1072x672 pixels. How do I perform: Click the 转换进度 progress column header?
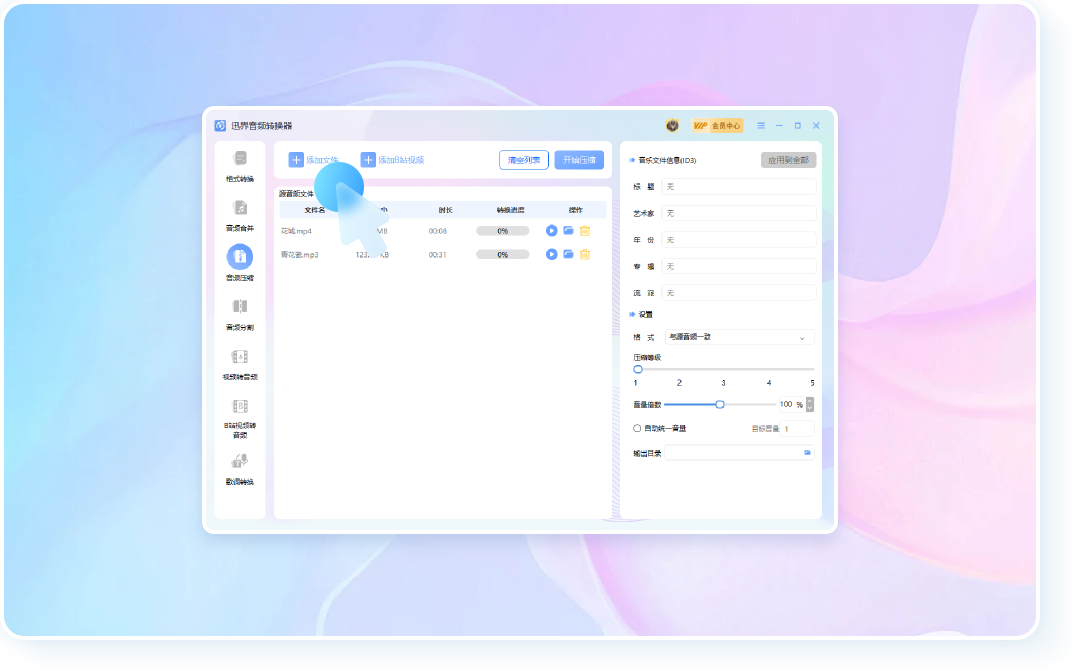click(x=511, y=210)
